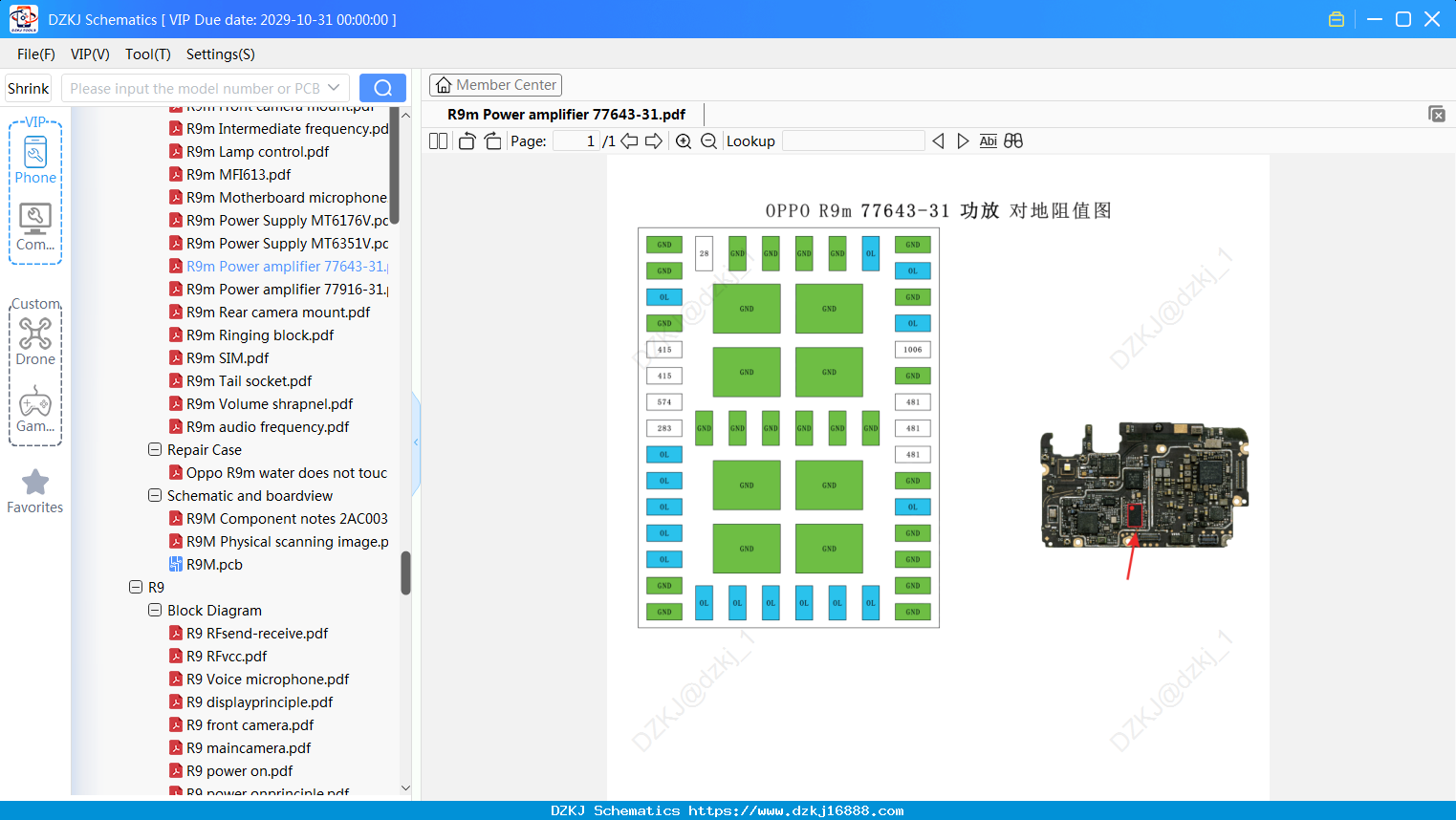The image size is (1456, 820).
Task: Toggle the two-page layout view icon
Action: tap(438, 141)
